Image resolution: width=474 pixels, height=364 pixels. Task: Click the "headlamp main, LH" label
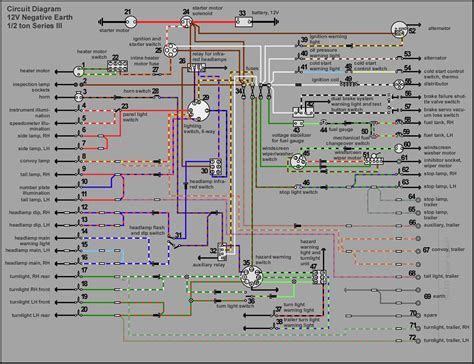28,250
